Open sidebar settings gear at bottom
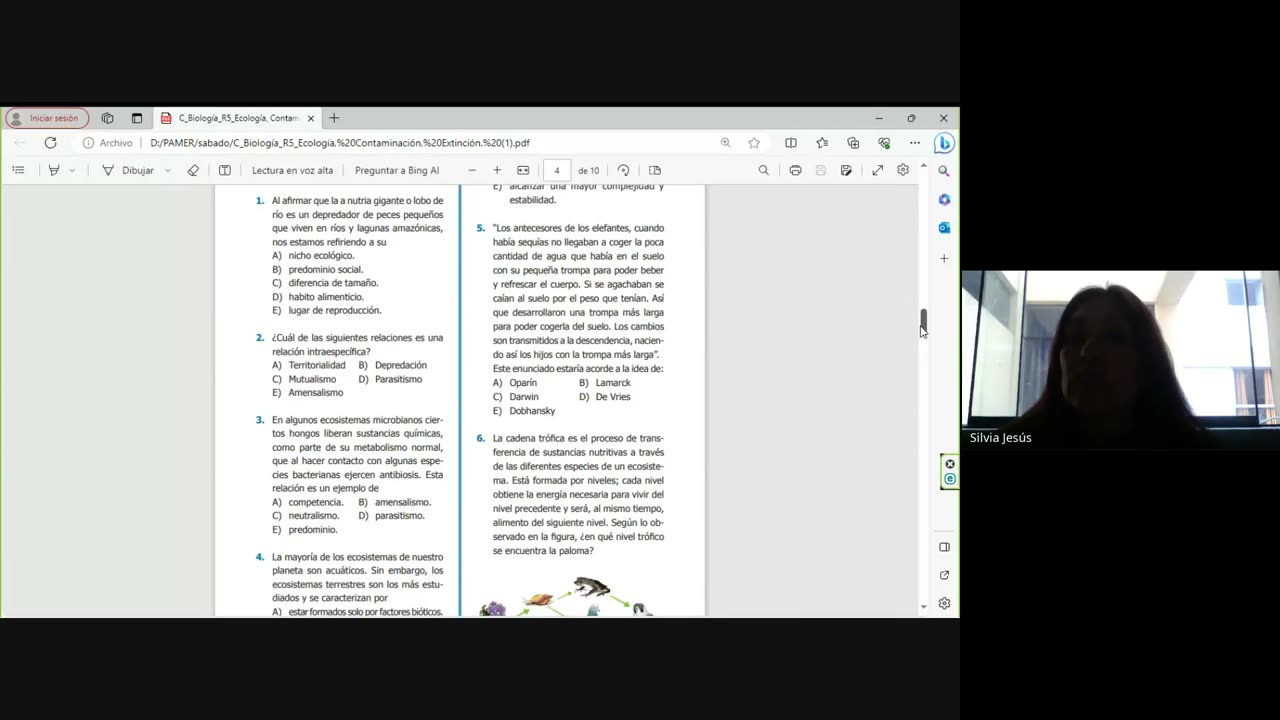The height and width of the screenshot is (720, 1280). 944,604
